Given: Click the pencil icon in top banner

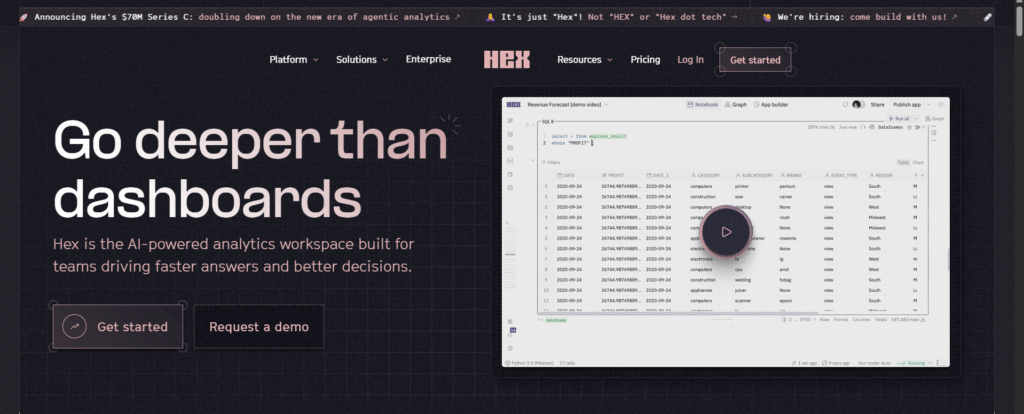Looking at the screenshot, I should pos(987,17).
